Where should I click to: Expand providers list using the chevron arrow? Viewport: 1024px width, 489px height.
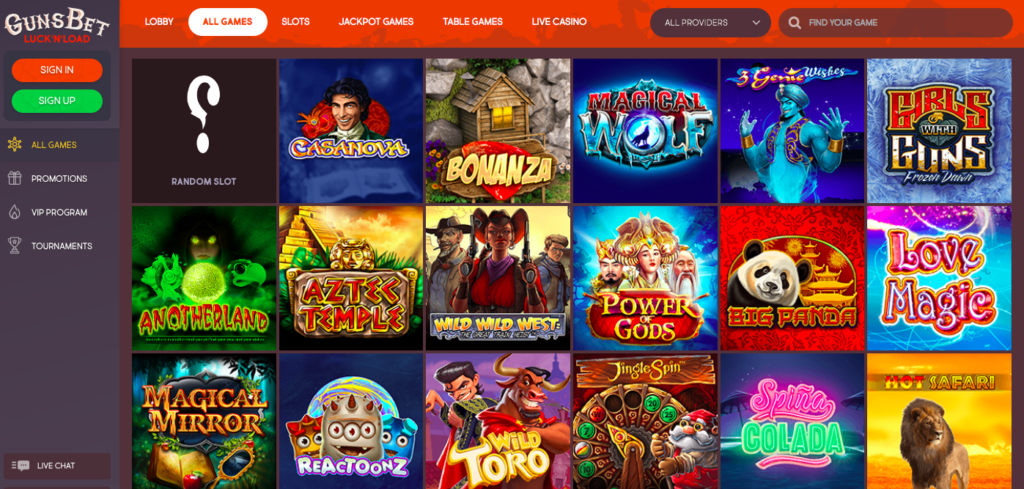[x=756, y=23]
